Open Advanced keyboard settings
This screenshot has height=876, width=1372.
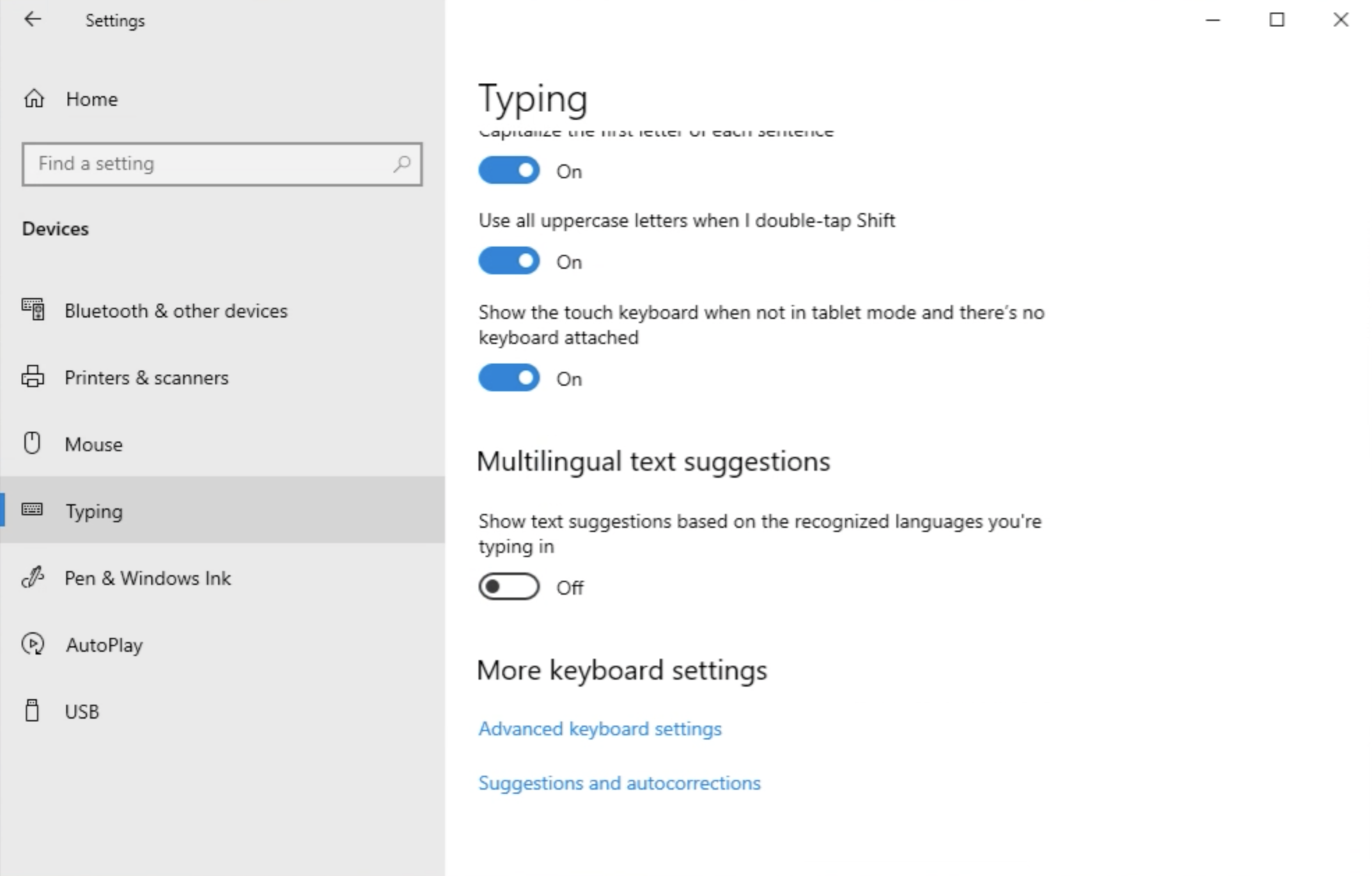pyautogui.click(x=599, y=728)
